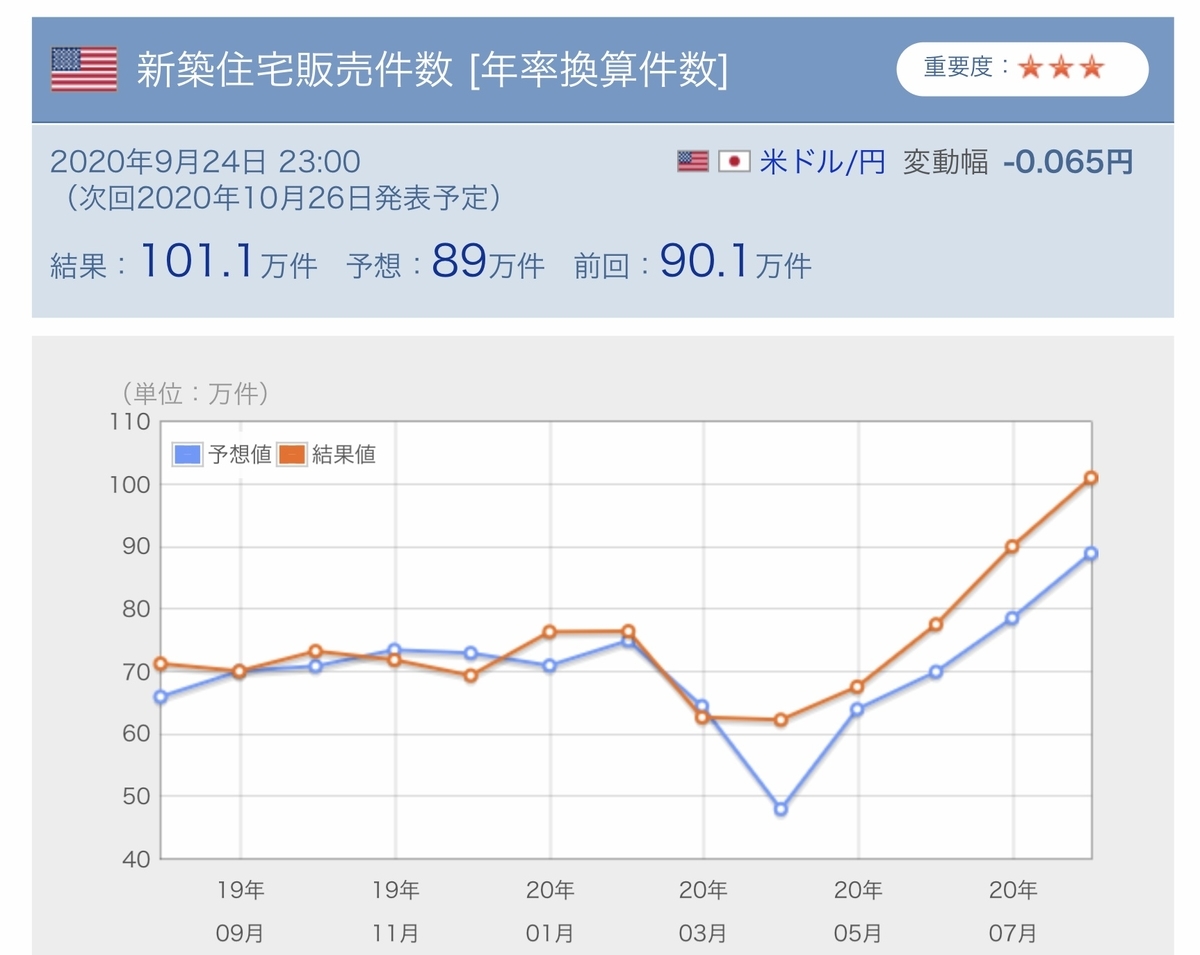The width and height of the screenshot is (1200, 955).
Task: Select the lowest blue forecast point near 48
Action: pyautogui.click(x=781, y=809)
